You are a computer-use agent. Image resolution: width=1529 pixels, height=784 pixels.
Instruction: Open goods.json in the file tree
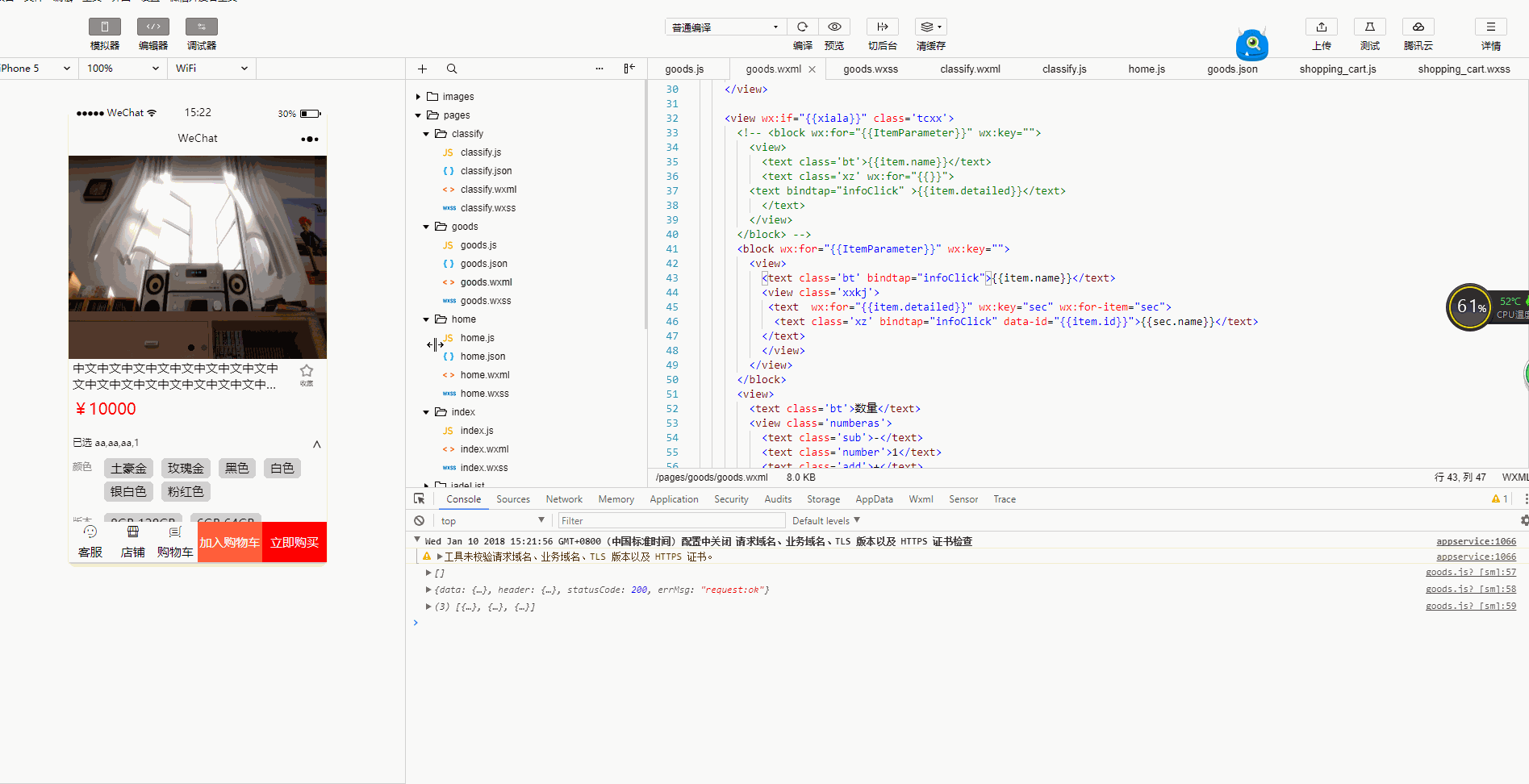483,264
